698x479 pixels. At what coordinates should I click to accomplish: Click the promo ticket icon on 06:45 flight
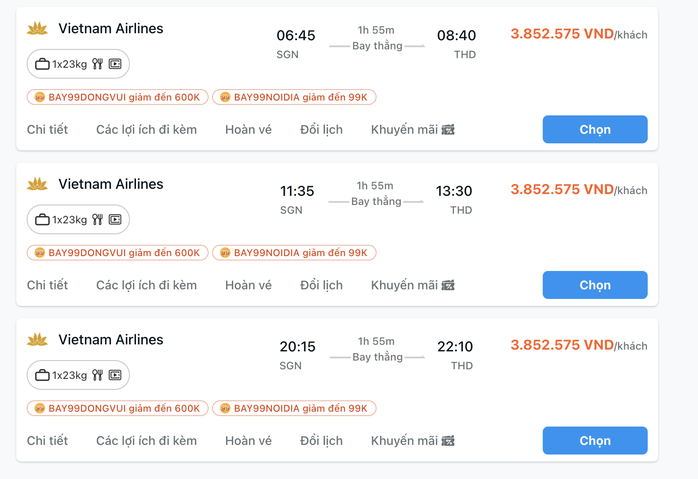click(x=448, y=130)
